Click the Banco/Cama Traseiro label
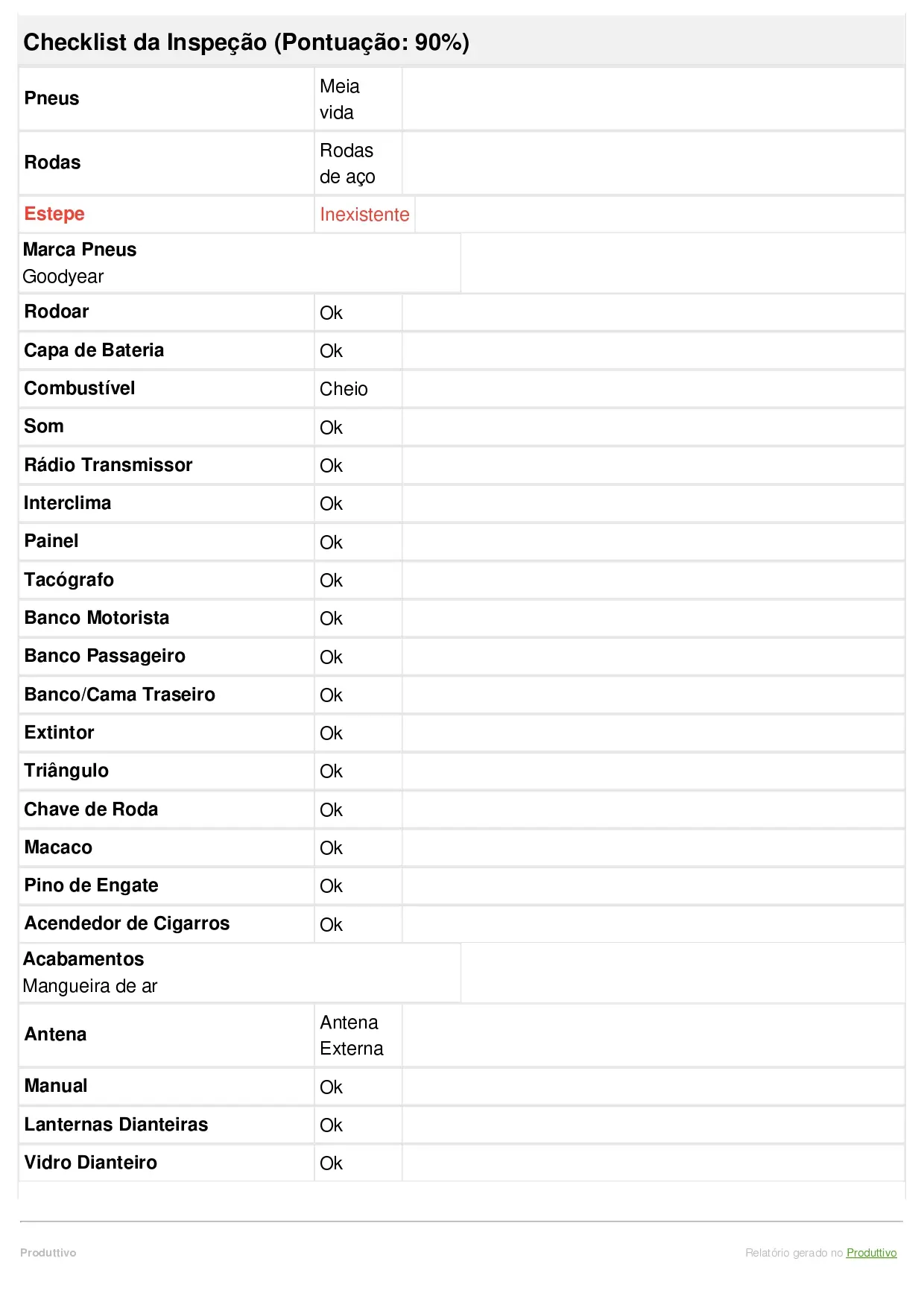Screen dimensions: 924x1308 pyautogui.click(x=119, y=695)
